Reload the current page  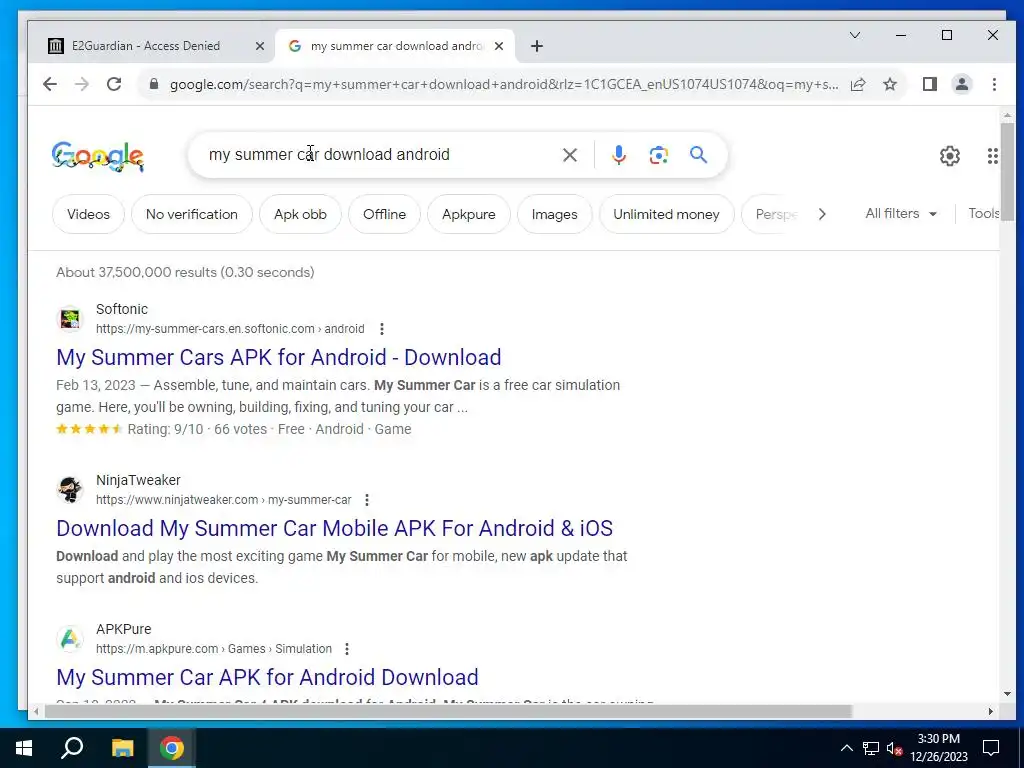coord(114,84)
